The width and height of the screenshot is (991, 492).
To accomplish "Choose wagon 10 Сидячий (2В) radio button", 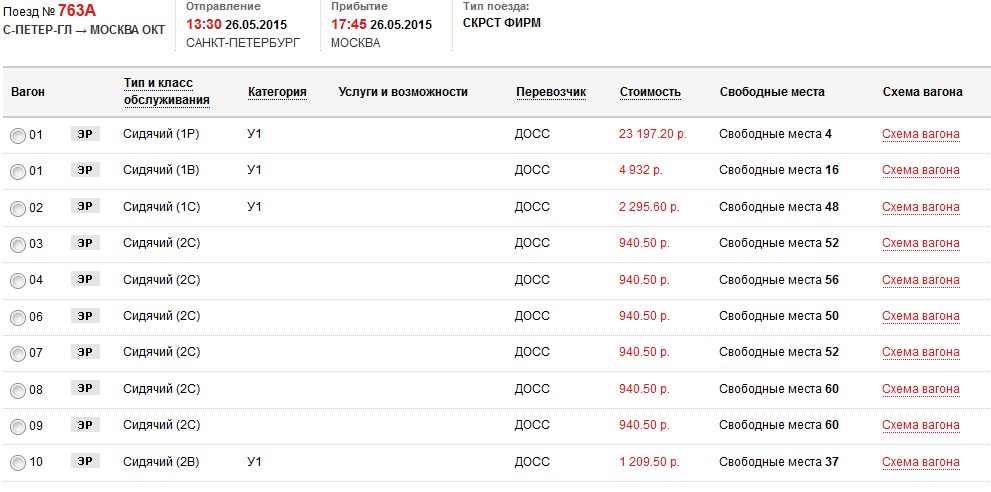I will point(18,463).
